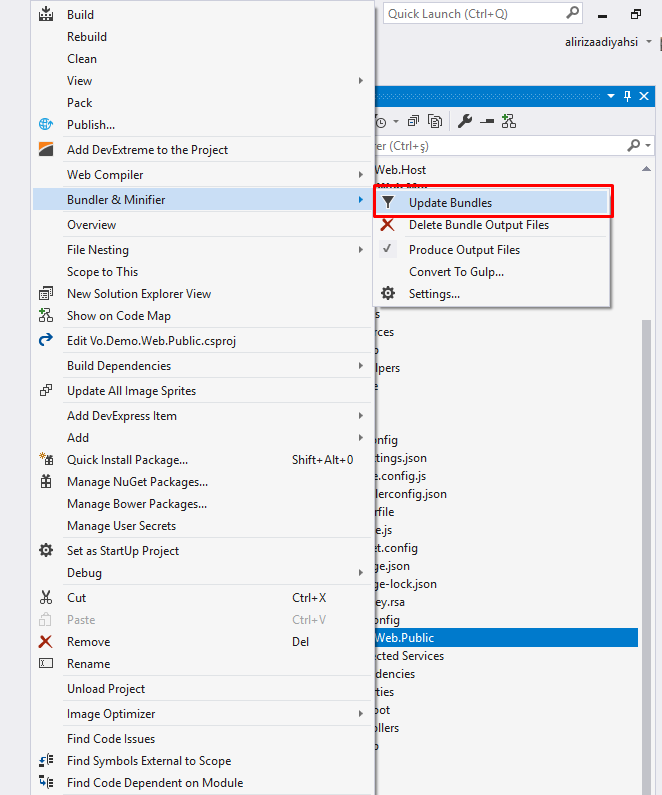Click the Rename icon
Image resolution: width=662 pixels, height=795 pixels.
[x=46, y=663]
